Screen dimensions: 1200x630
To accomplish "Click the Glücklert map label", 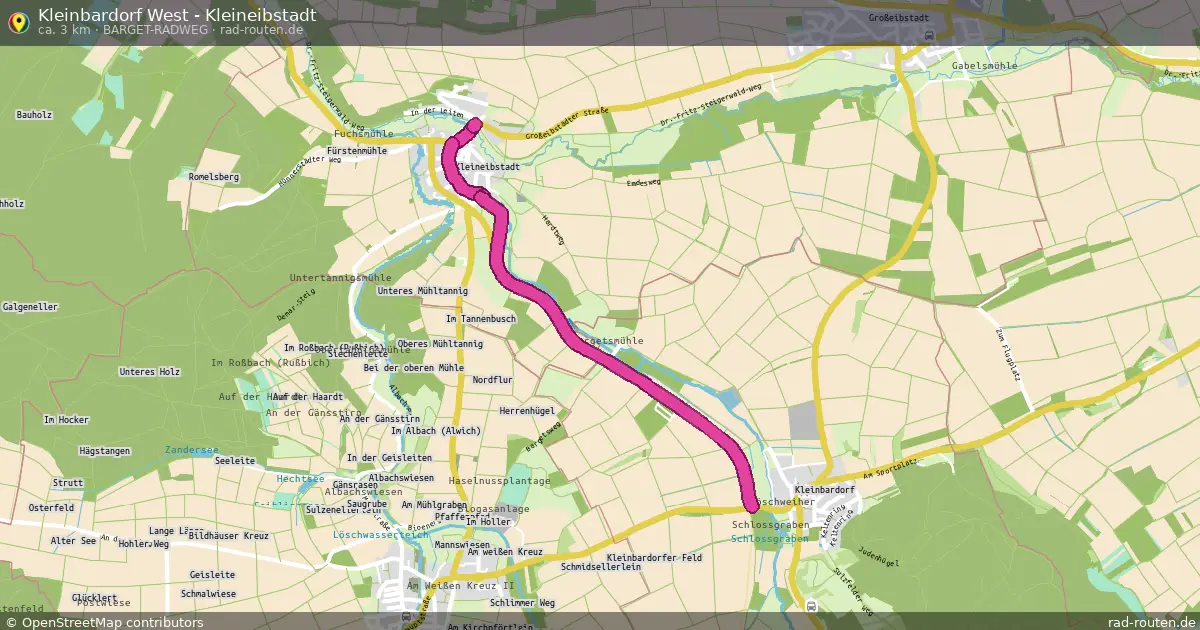I will click(x=94, y=598).
